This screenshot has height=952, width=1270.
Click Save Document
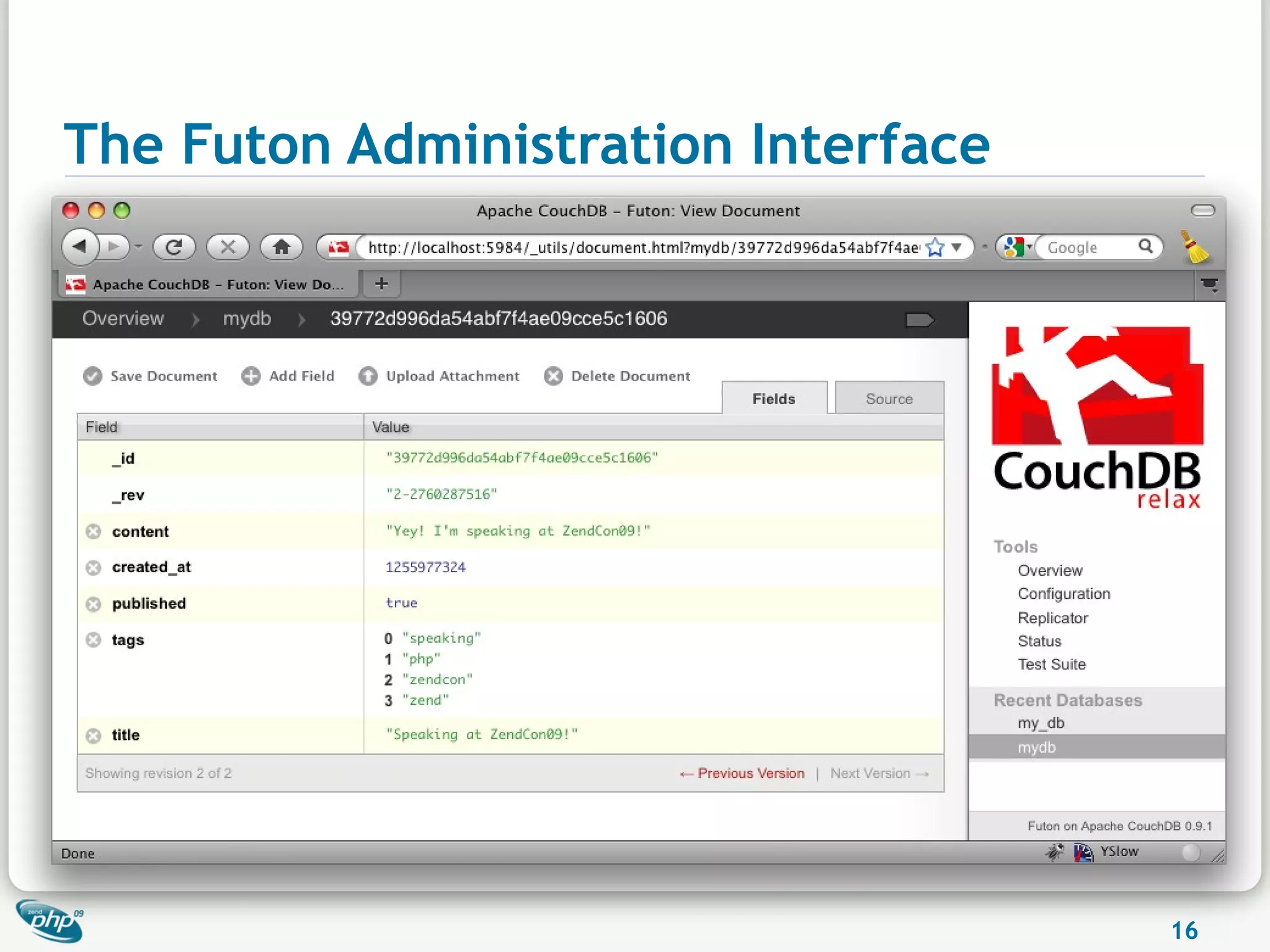(150, 376)
